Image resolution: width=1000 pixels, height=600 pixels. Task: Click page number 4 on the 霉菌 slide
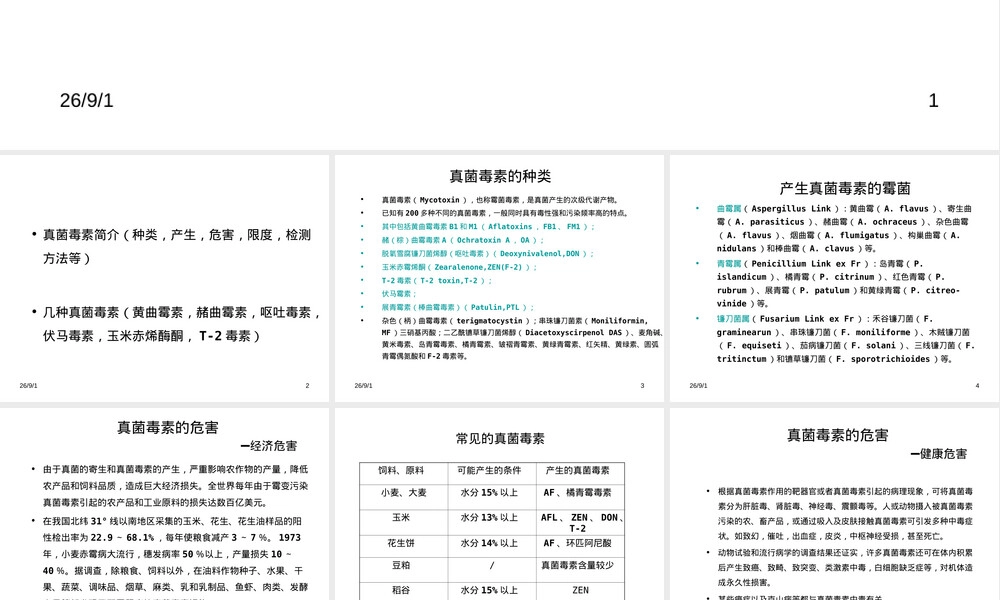click(x=977, y=386)
